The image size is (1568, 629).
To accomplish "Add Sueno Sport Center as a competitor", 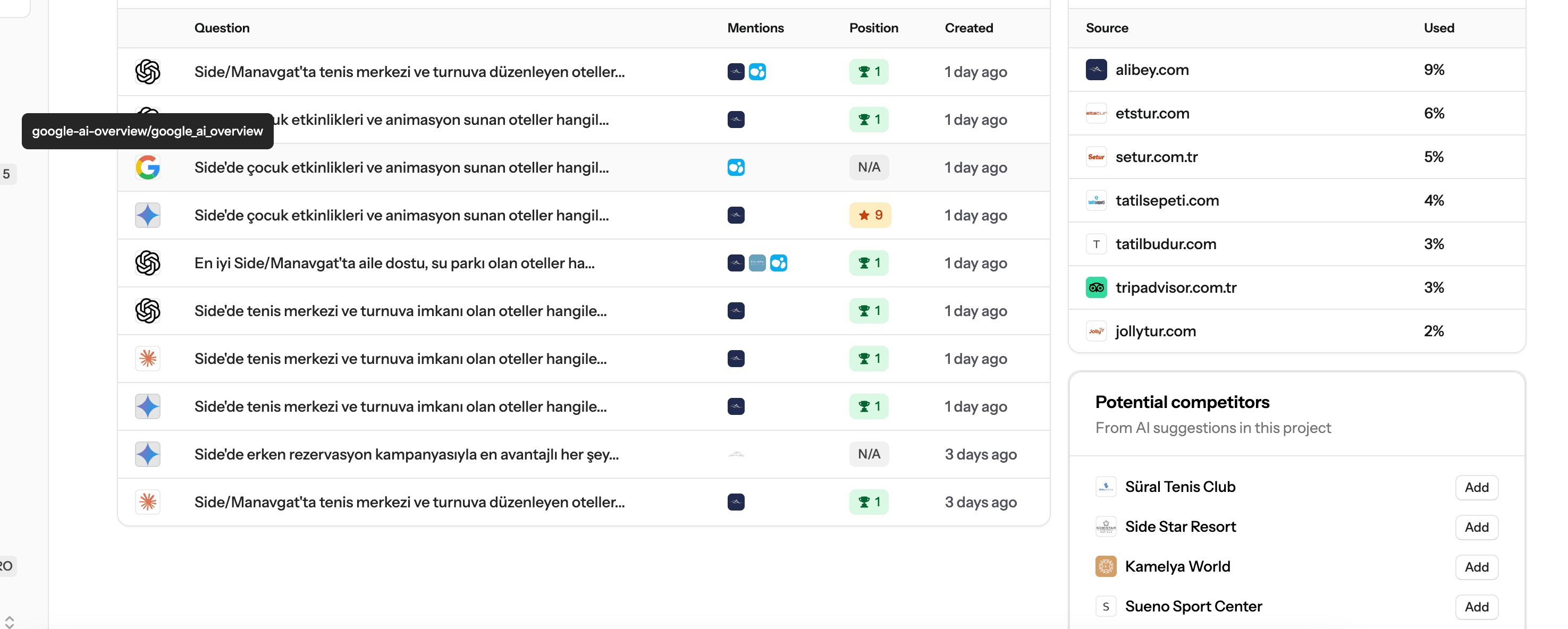I will coord(1476,607).
